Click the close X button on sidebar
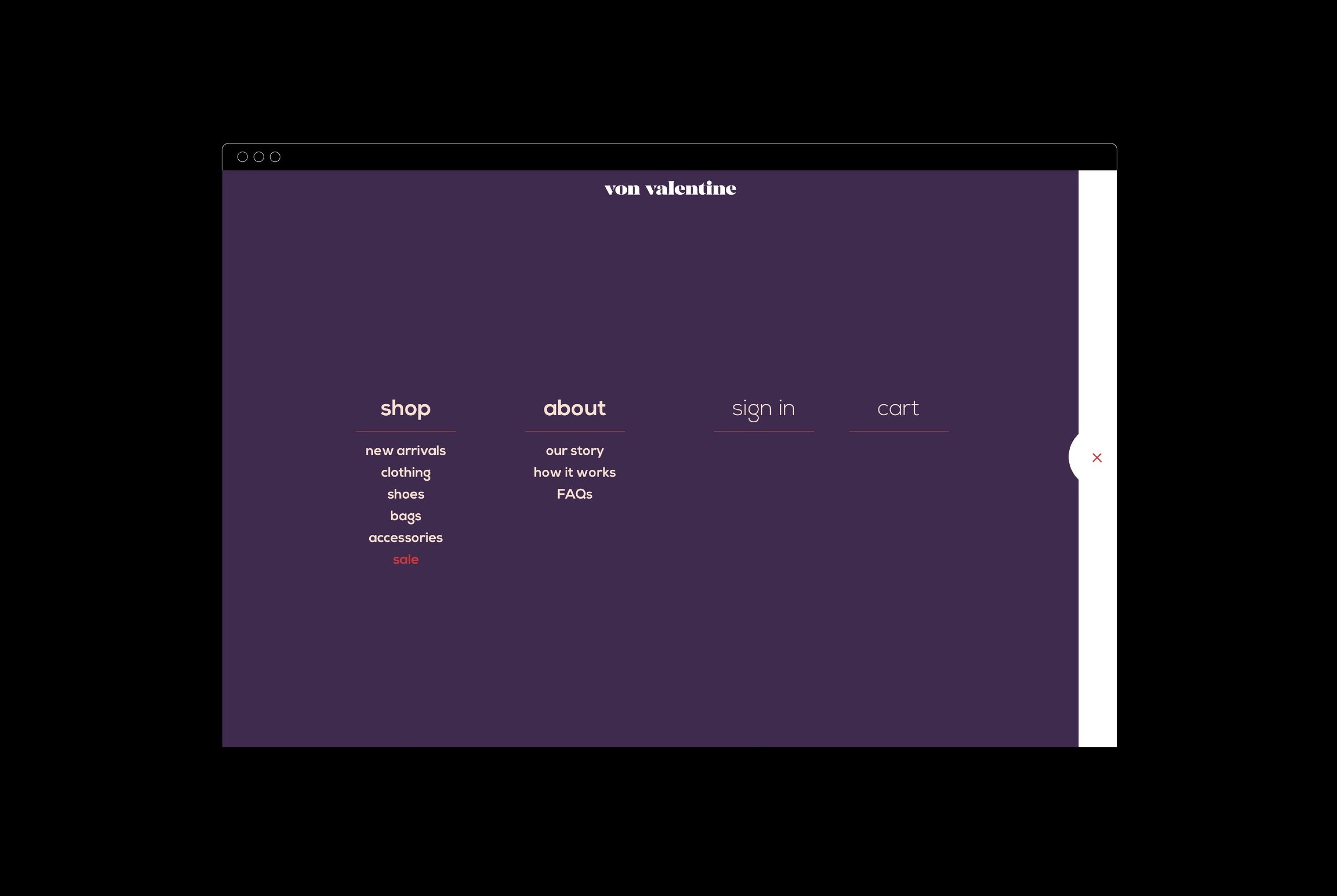Viewport: 1337px width, 896px height. pos(1097,458)
